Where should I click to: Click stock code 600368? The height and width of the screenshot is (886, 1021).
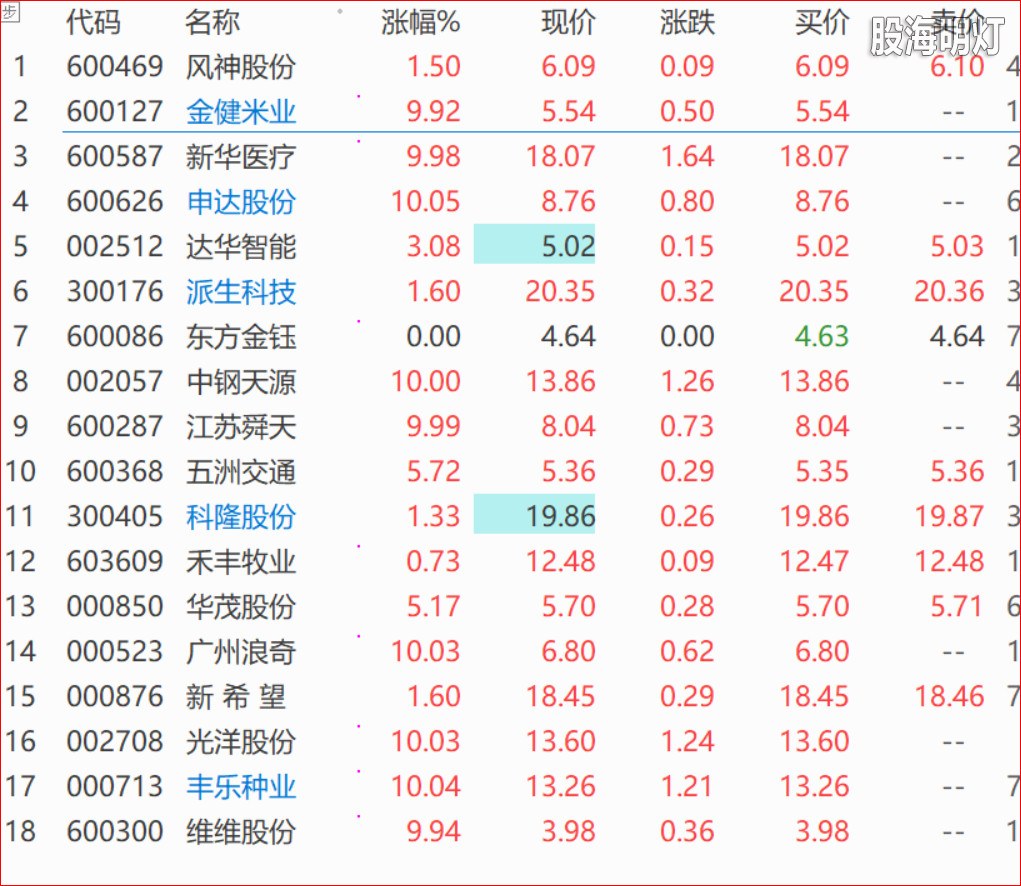click(115, 471)
